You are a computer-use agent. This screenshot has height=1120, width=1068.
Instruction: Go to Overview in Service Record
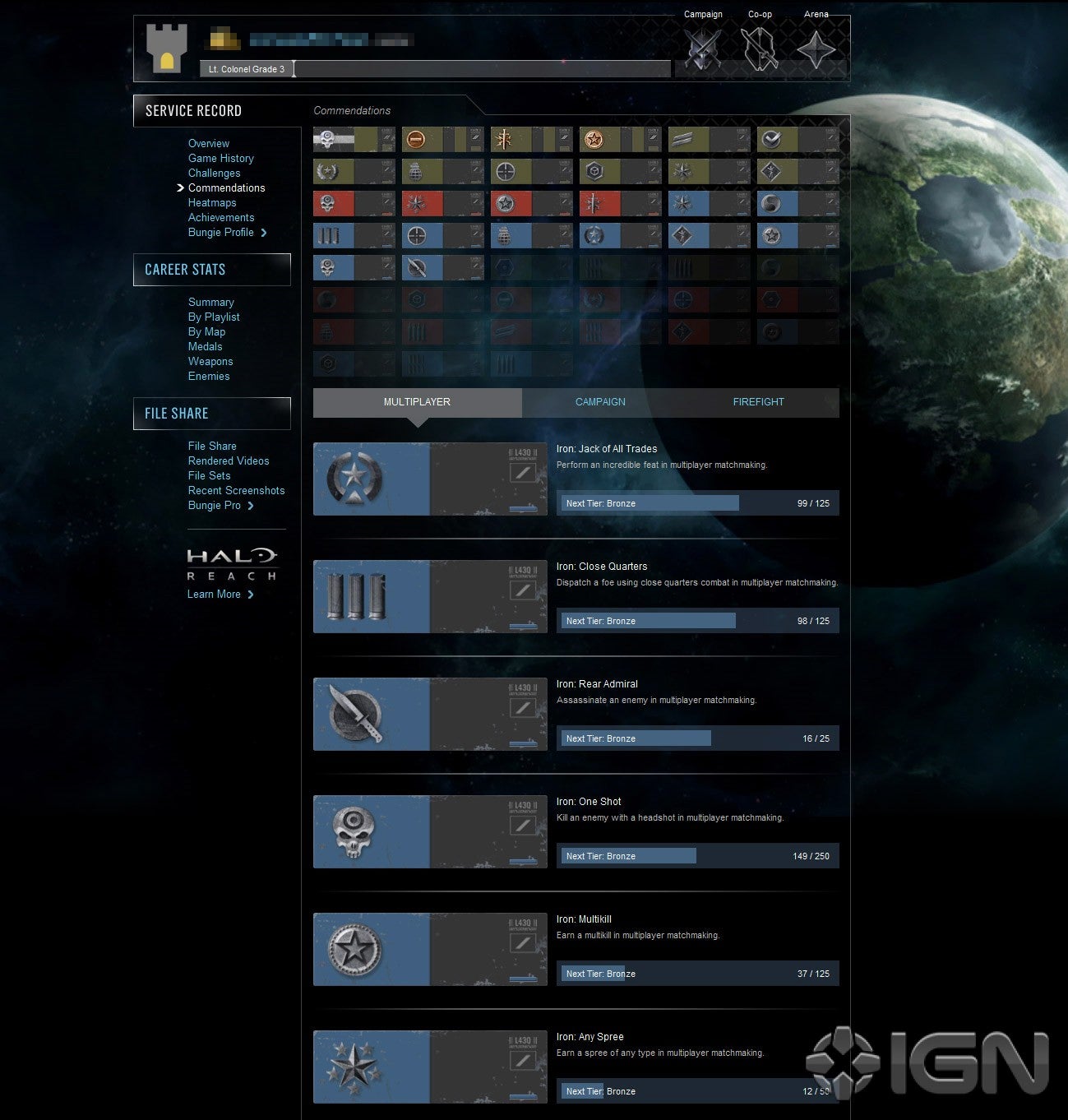[209, 144]
